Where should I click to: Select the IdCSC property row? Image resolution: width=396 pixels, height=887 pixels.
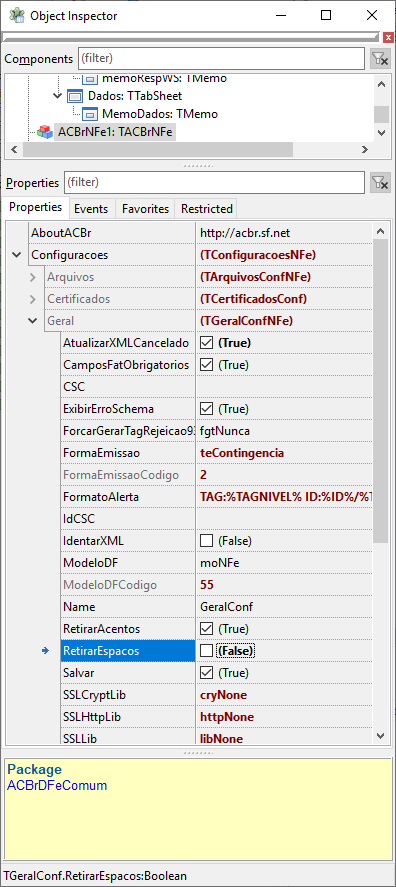point(216,519)
